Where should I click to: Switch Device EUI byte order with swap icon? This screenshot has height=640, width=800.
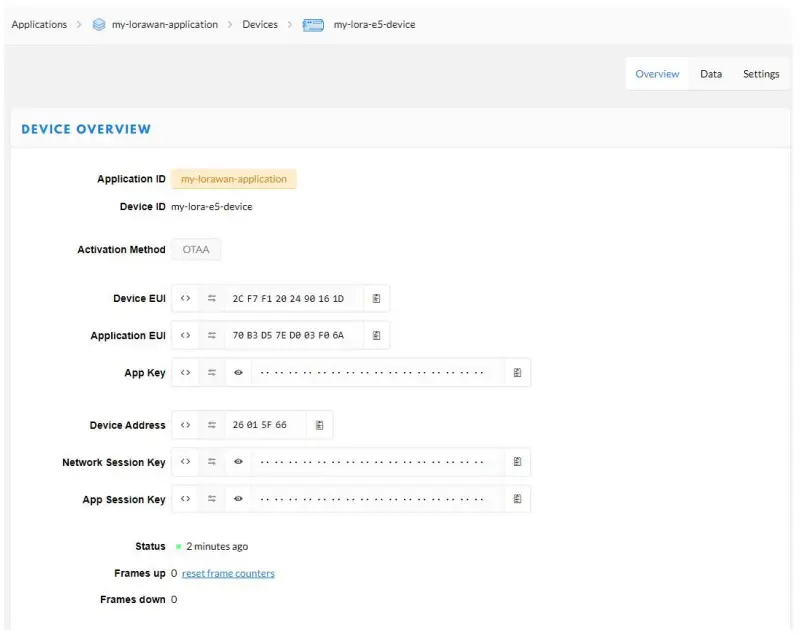pyautogui.click(x=212, y=299)
